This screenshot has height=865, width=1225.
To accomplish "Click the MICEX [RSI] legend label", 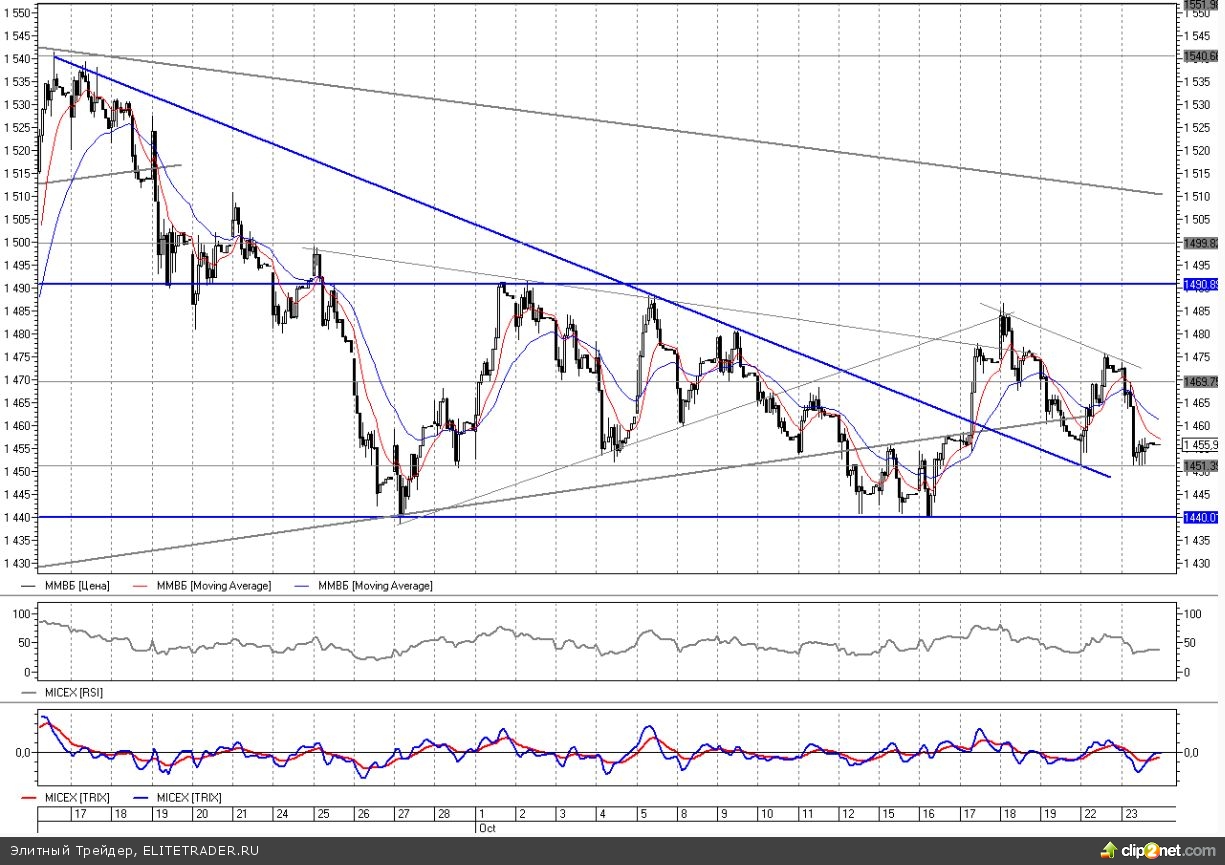I will (x=74, y=692).
